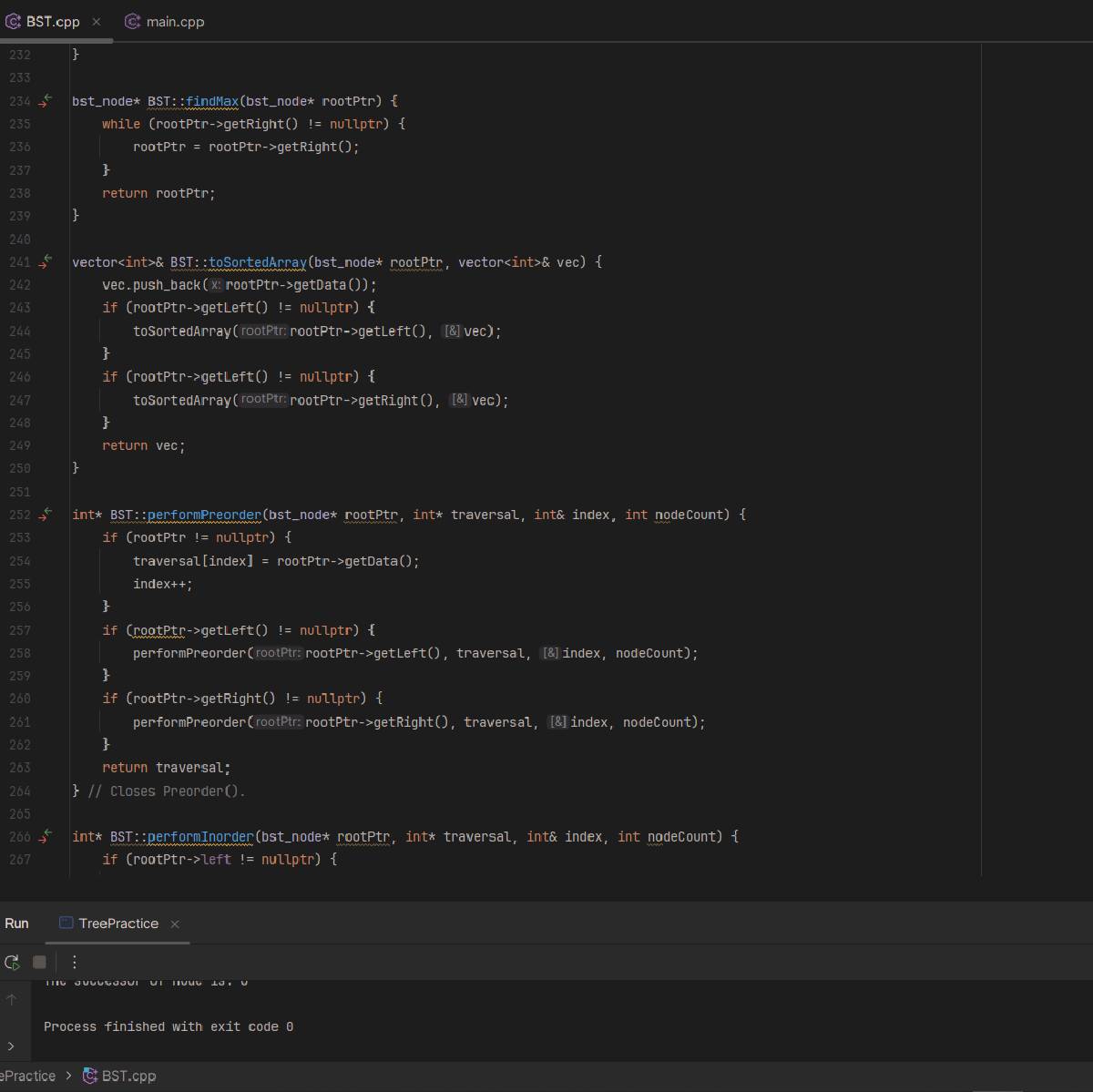Open the three-dot More options in Run toolbar
Viewport: 1093px width, 1092px height.
[x=75, y=962]
